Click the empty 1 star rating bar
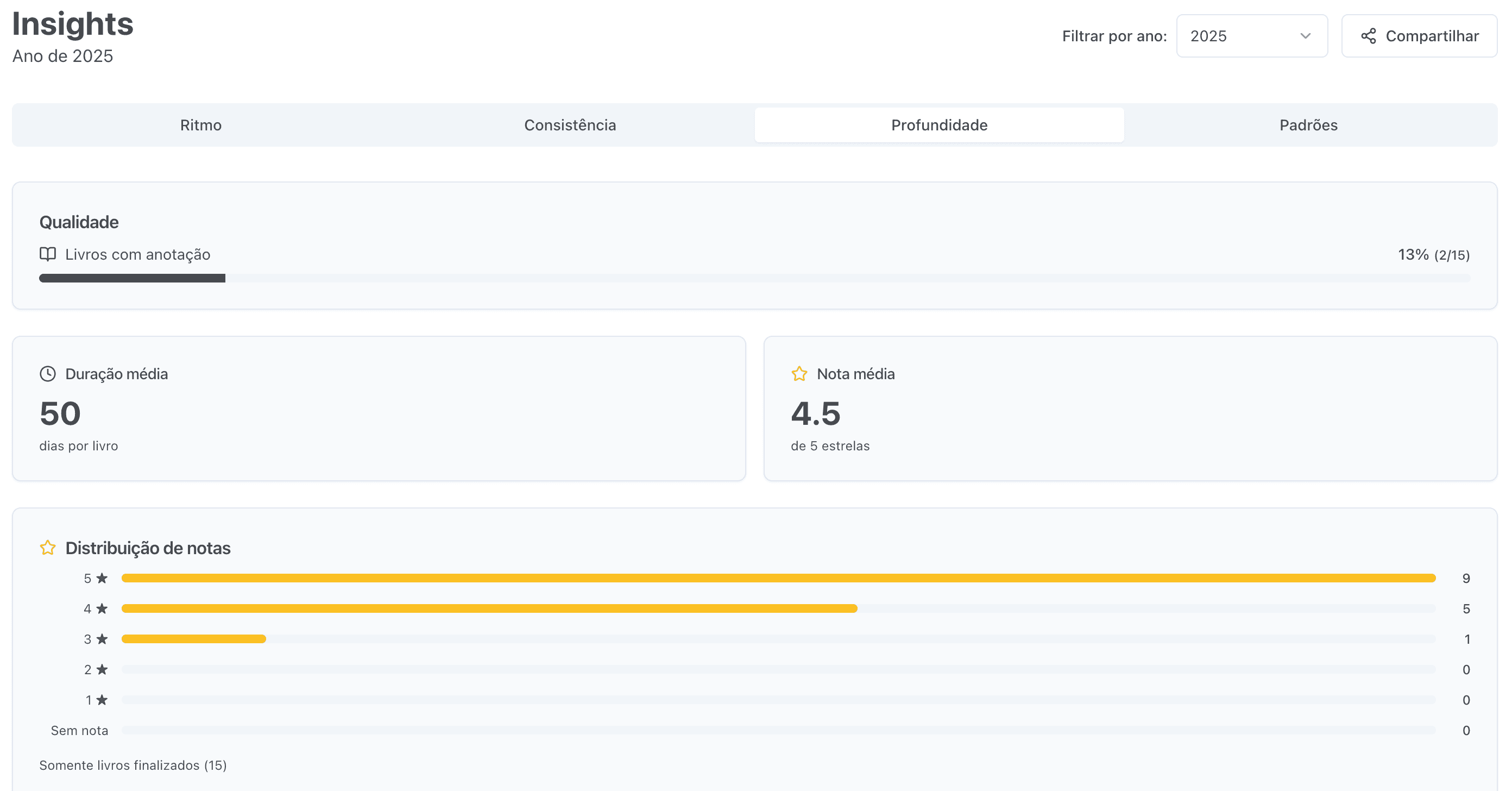 click(778, 700)
